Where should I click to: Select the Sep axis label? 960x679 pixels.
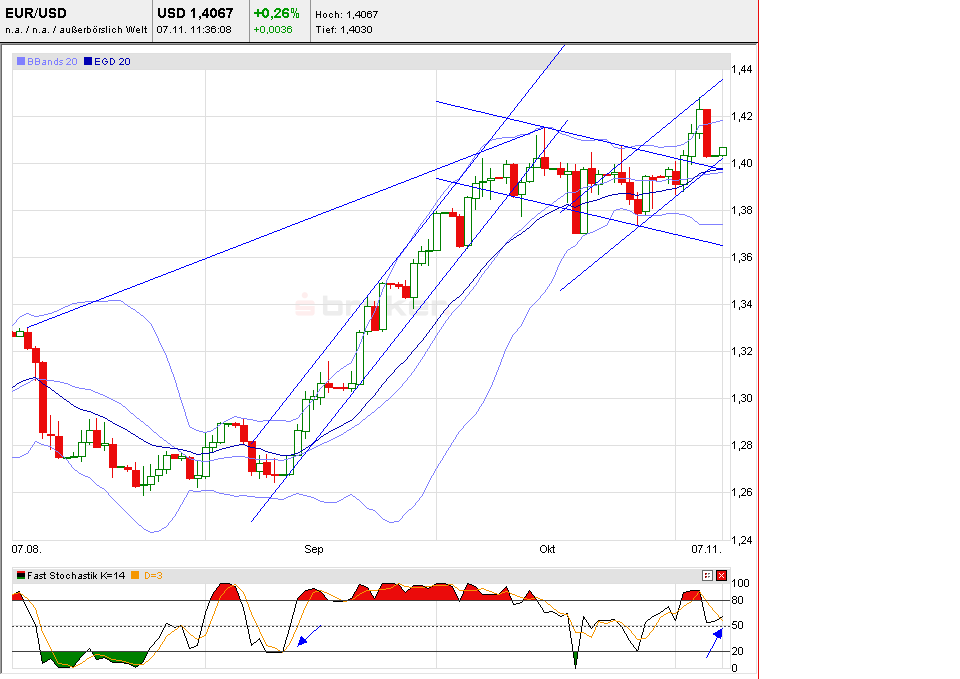pos(313,549)
